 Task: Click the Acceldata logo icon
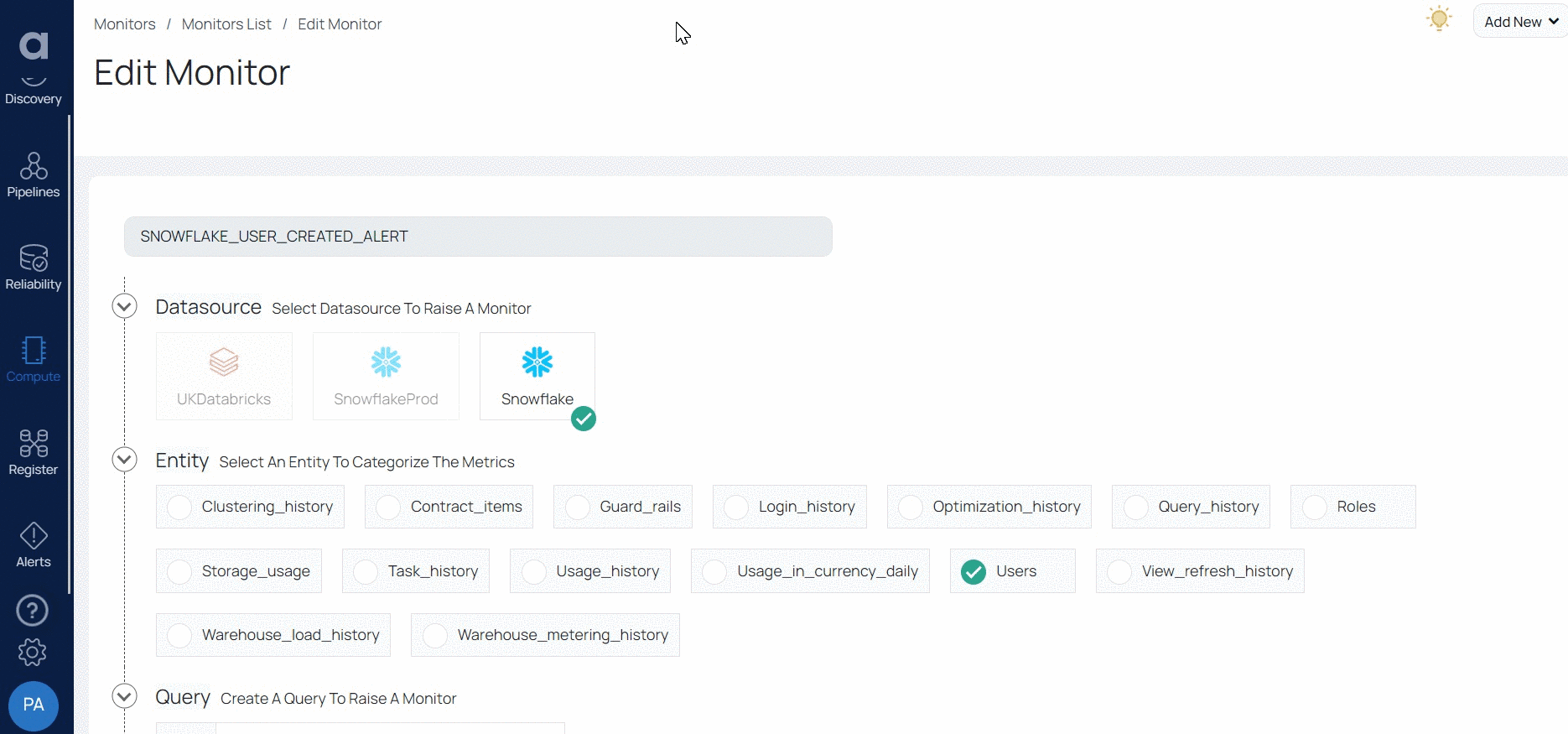pyautogui.click(x=34, y=45)
